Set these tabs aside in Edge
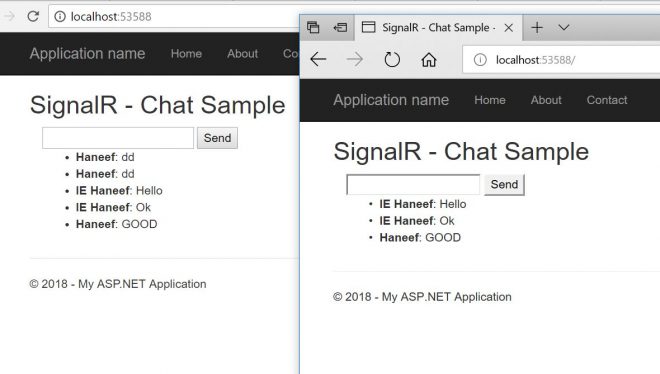Screen dimensions: 660x374 click(340, 27)
